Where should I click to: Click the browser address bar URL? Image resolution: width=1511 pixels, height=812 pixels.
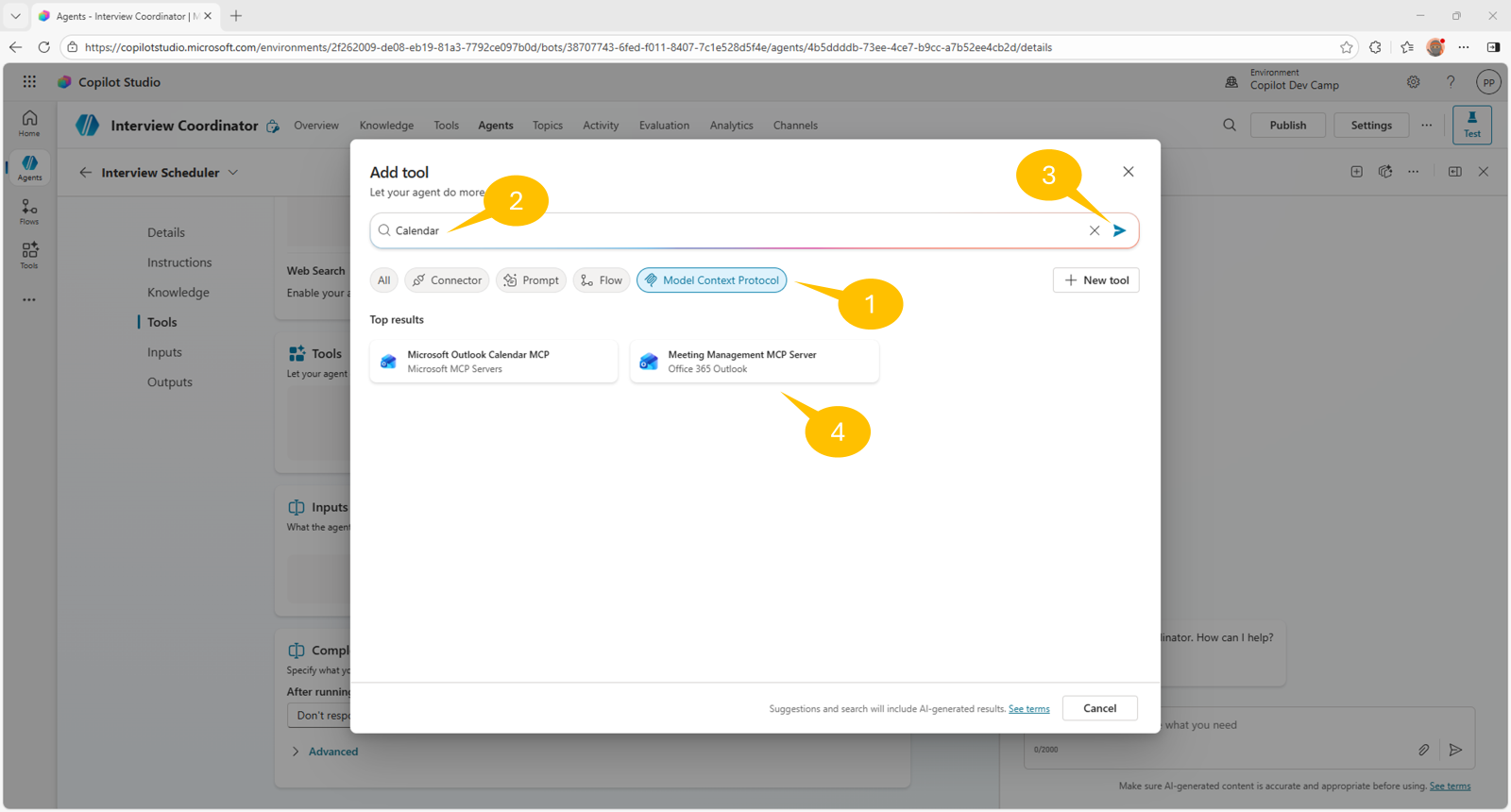click(x=568, y=47)
